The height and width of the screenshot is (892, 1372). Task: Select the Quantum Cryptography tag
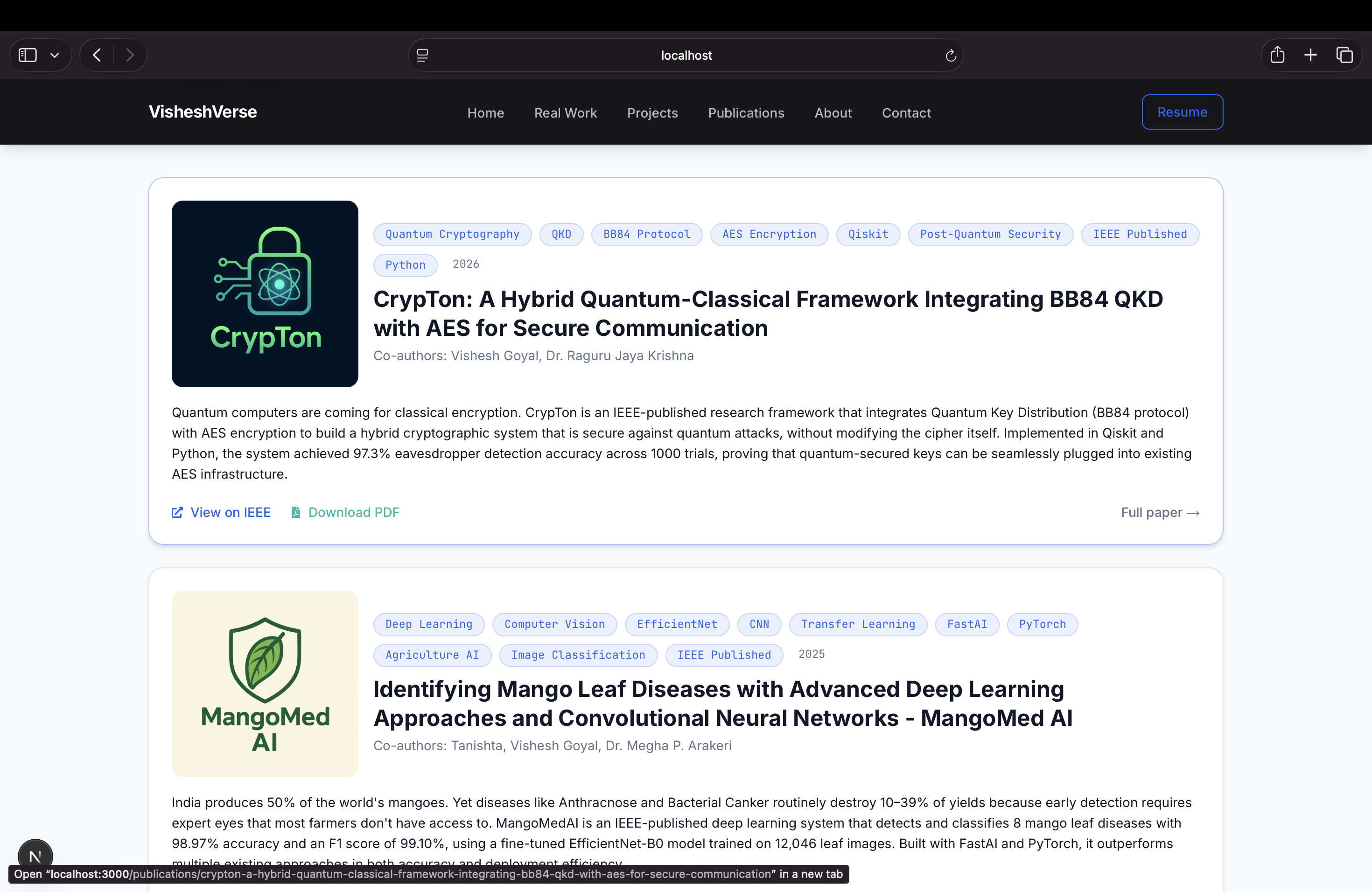453,235
